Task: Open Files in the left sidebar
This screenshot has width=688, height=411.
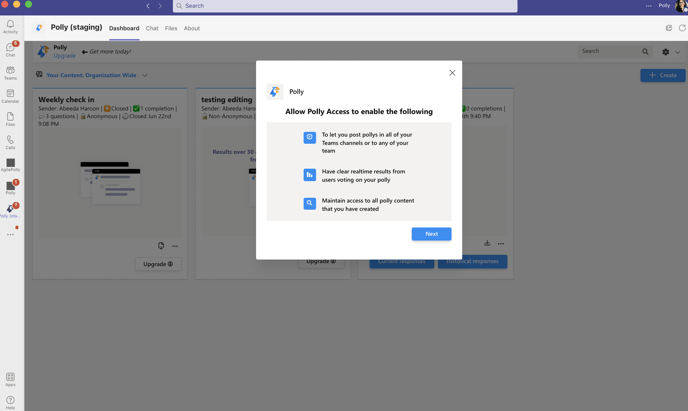Action: (x=10, y=119)
